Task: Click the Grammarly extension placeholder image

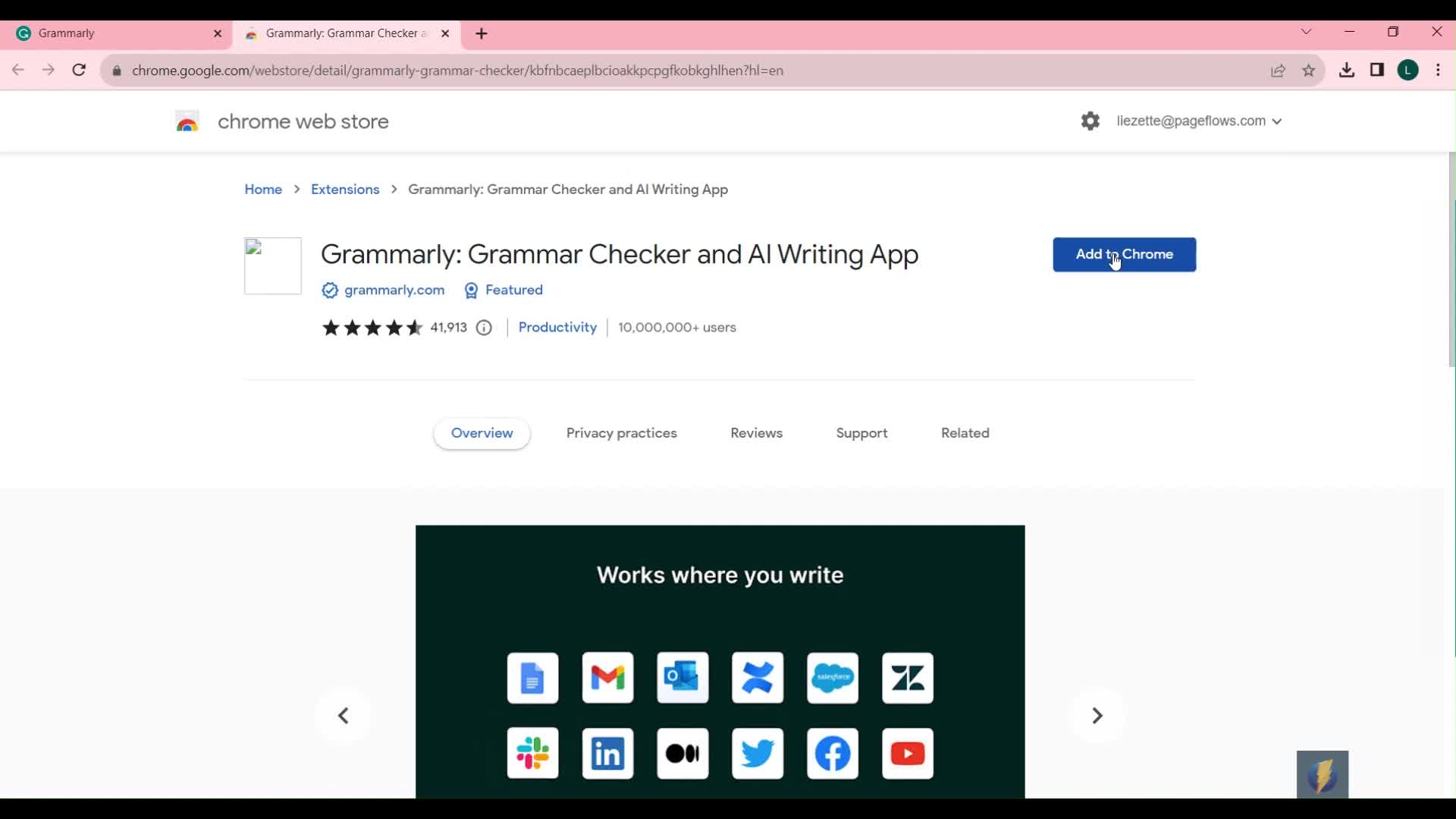Action: (x=273, y=265)
